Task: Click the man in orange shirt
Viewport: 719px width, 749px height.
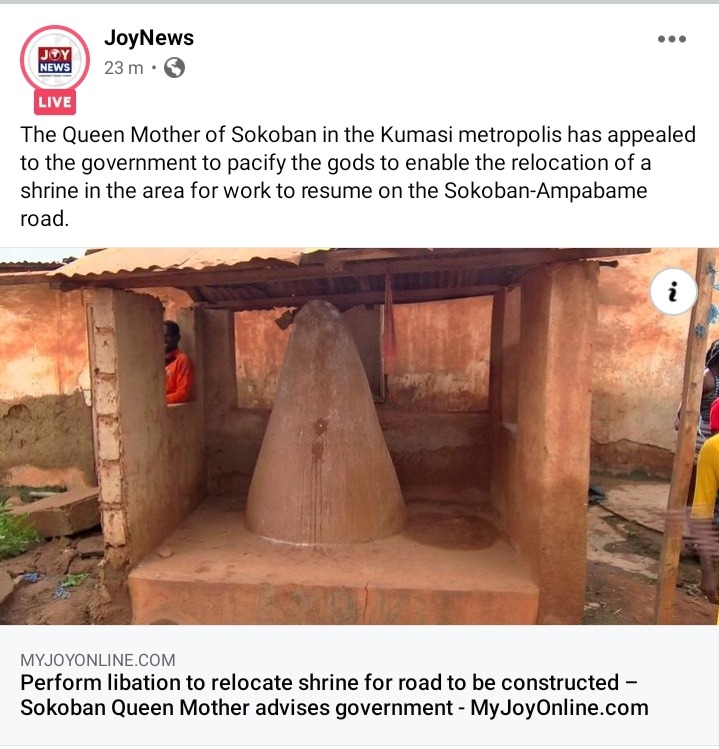Action: [178, 363]
